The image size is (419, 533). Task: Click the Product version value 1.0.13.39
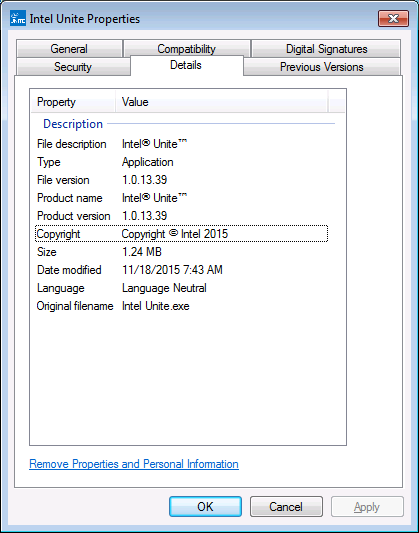(145, 216)
